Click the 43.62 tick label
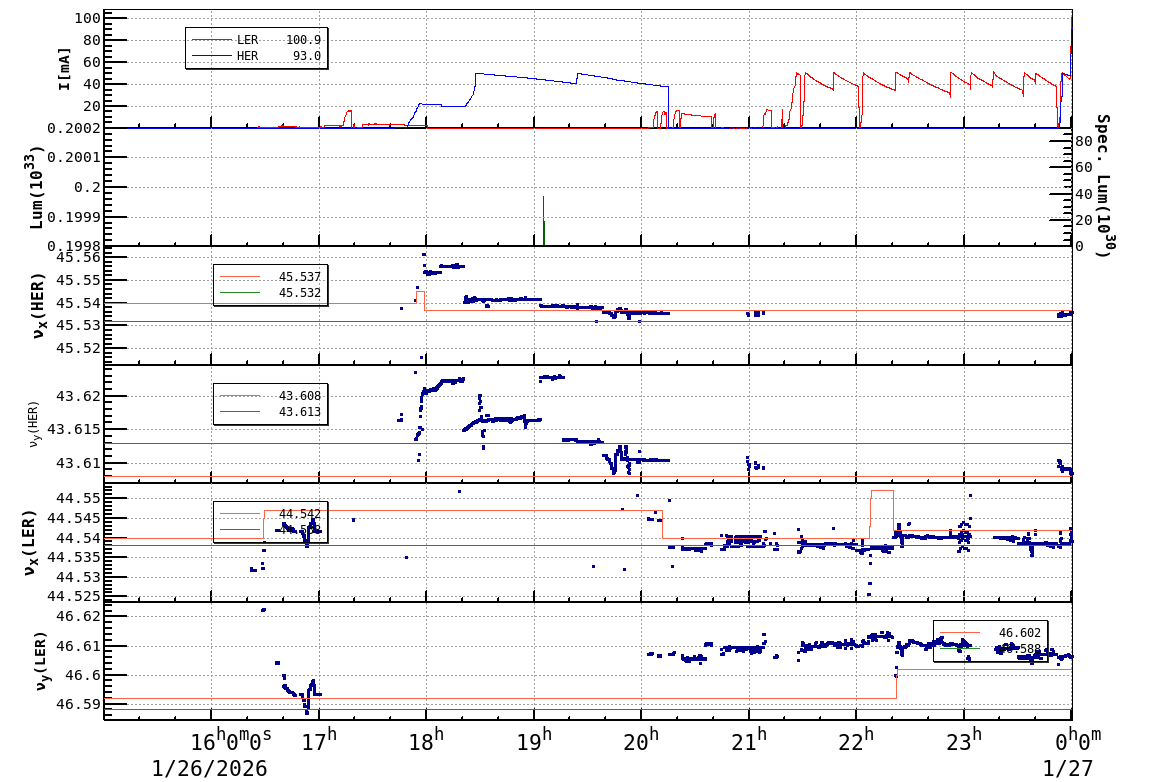Image resolution: width=1154 pixels, height=782 pixels. tap(78, 396)
